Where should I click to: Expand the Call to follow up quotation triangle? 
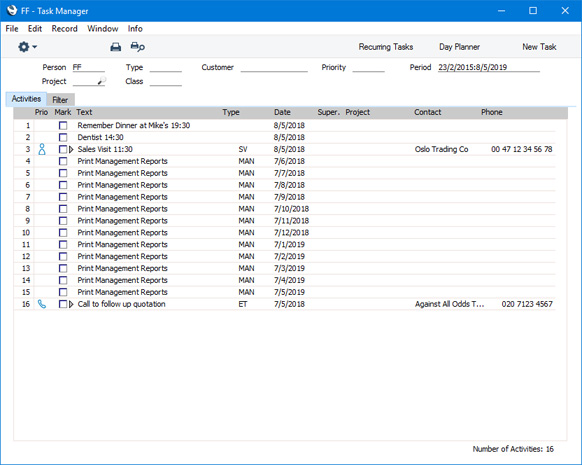[71, 304]
